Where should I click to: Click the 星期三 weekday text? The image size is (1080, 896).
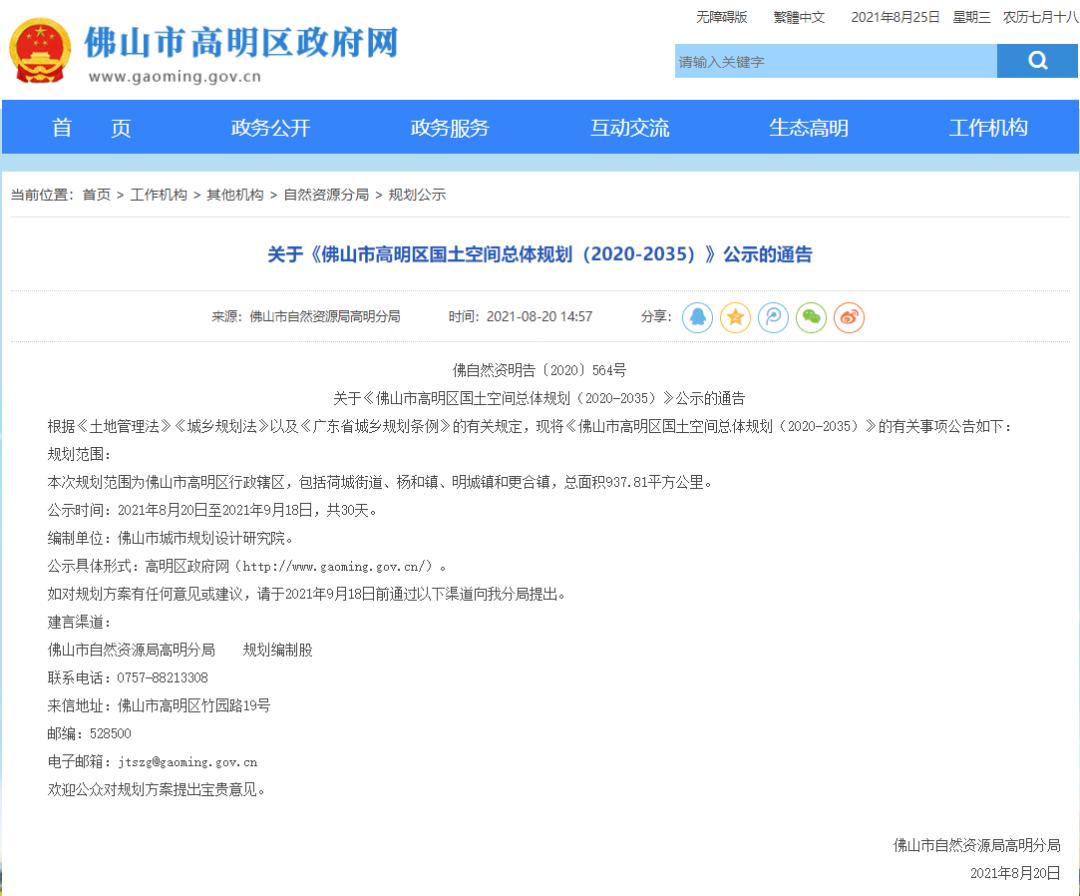(971, 17)
